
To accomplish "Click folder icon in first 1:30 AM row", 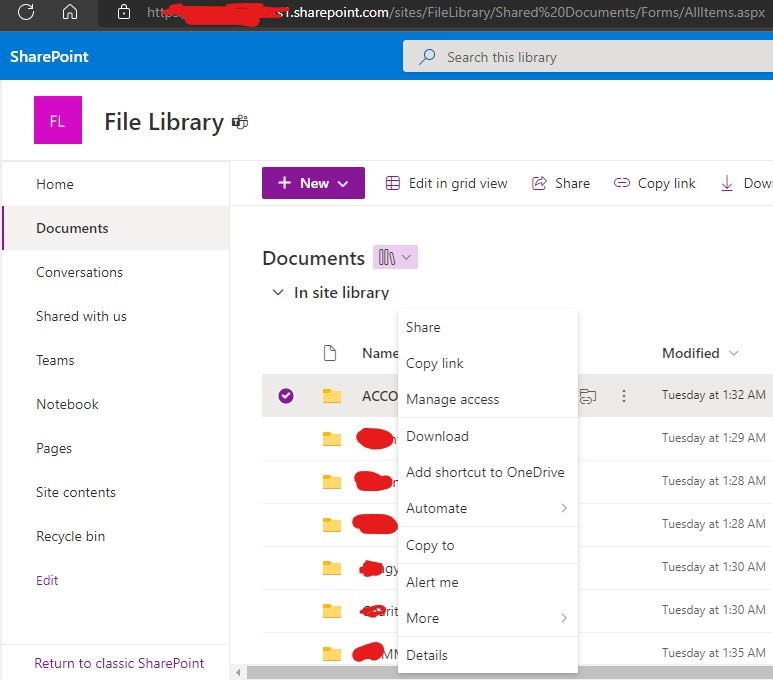I will (332, 568).
